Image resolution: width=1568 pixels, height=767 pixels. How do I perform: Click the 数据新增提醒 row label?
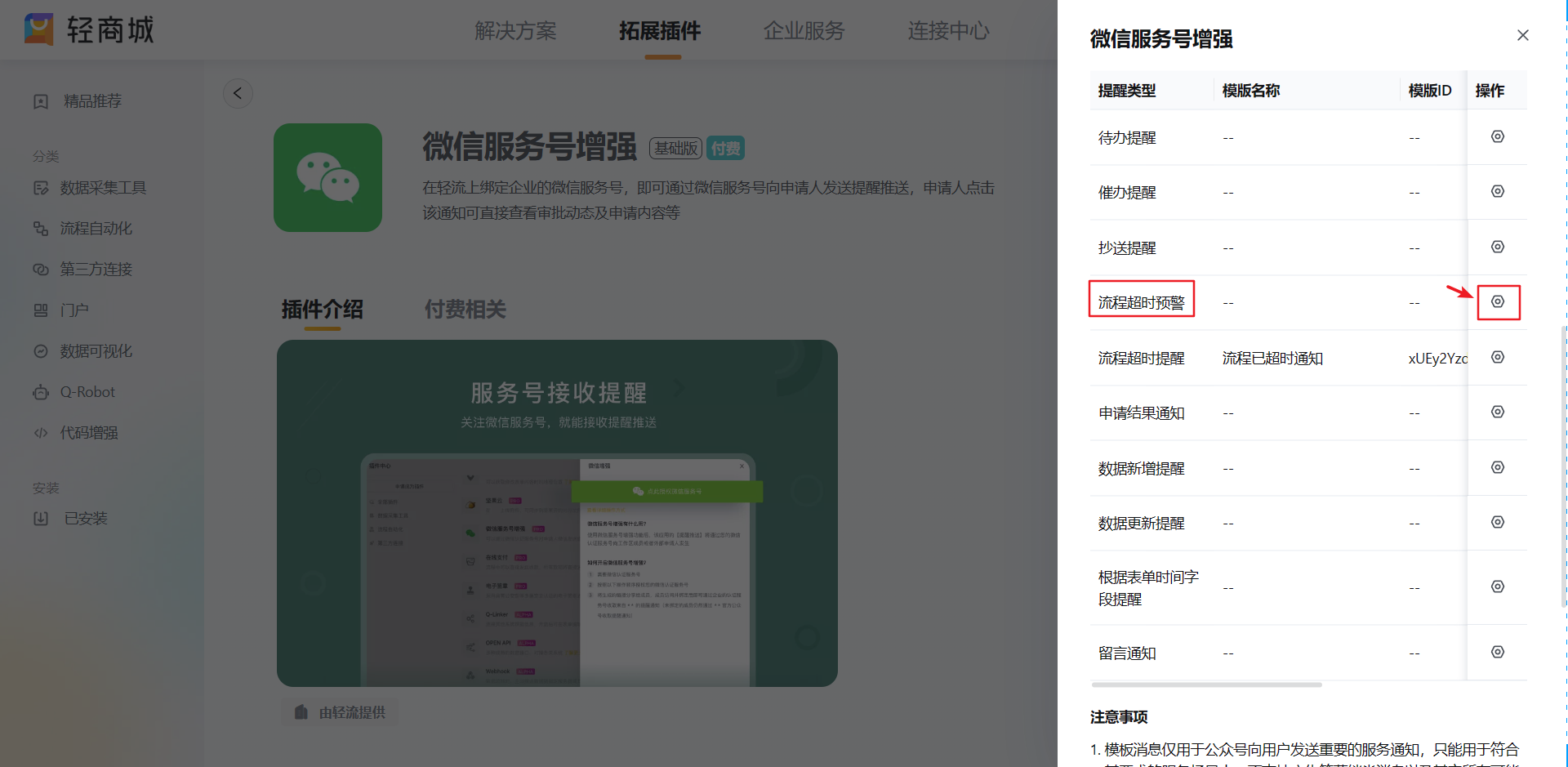point(1142,469)
